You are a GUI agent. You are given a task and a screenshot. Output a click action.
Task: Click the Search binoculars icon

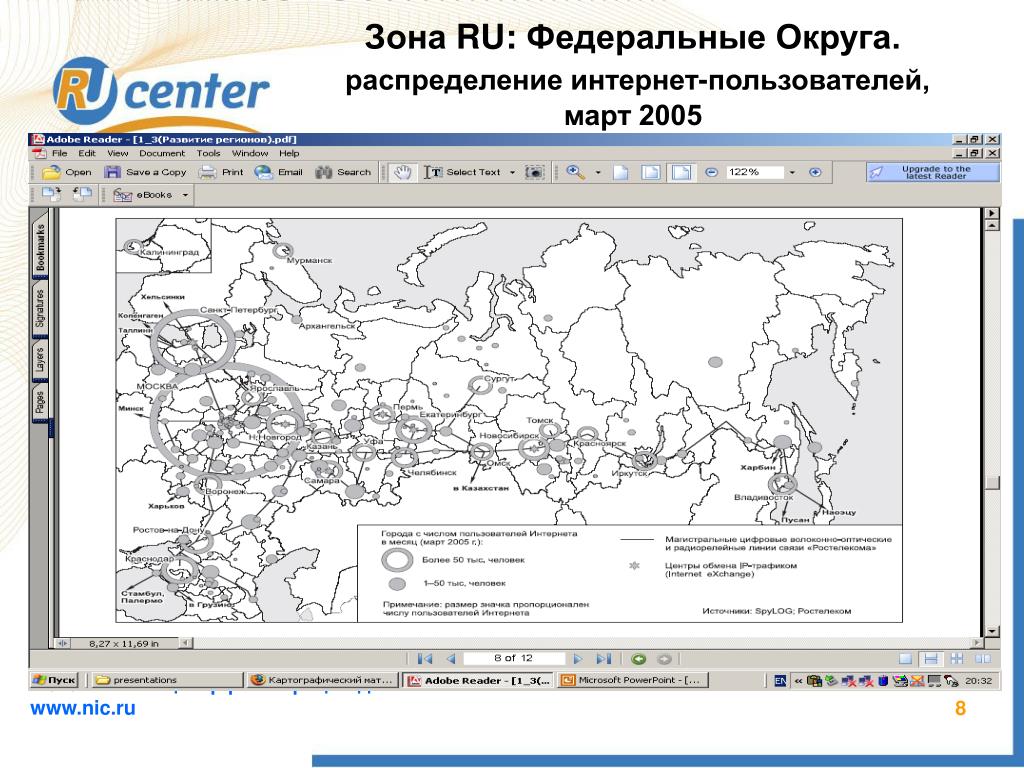[324, 172]
